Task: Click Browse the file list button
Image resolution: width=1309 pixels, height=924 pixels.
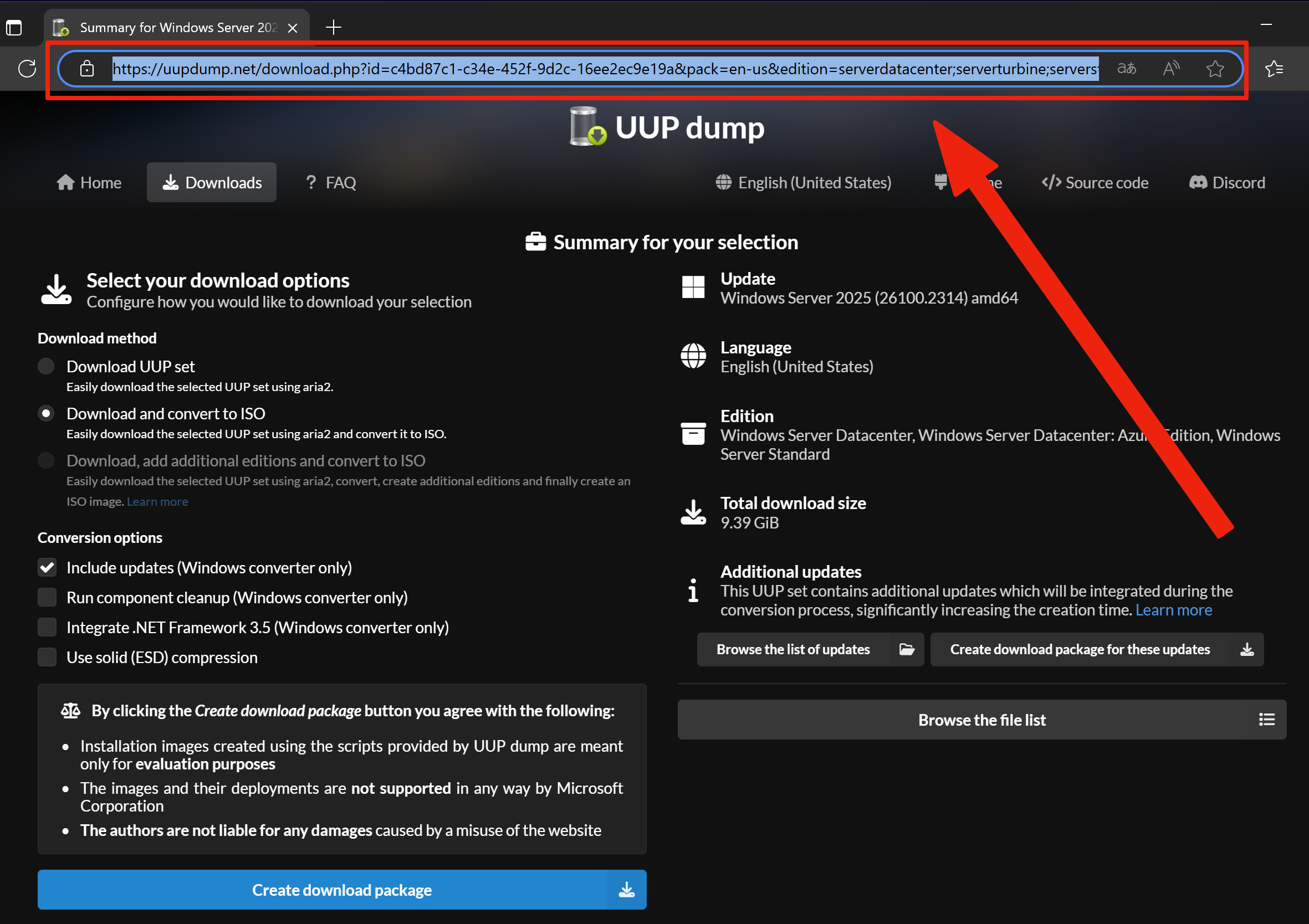Action: [x=981, y=720]
